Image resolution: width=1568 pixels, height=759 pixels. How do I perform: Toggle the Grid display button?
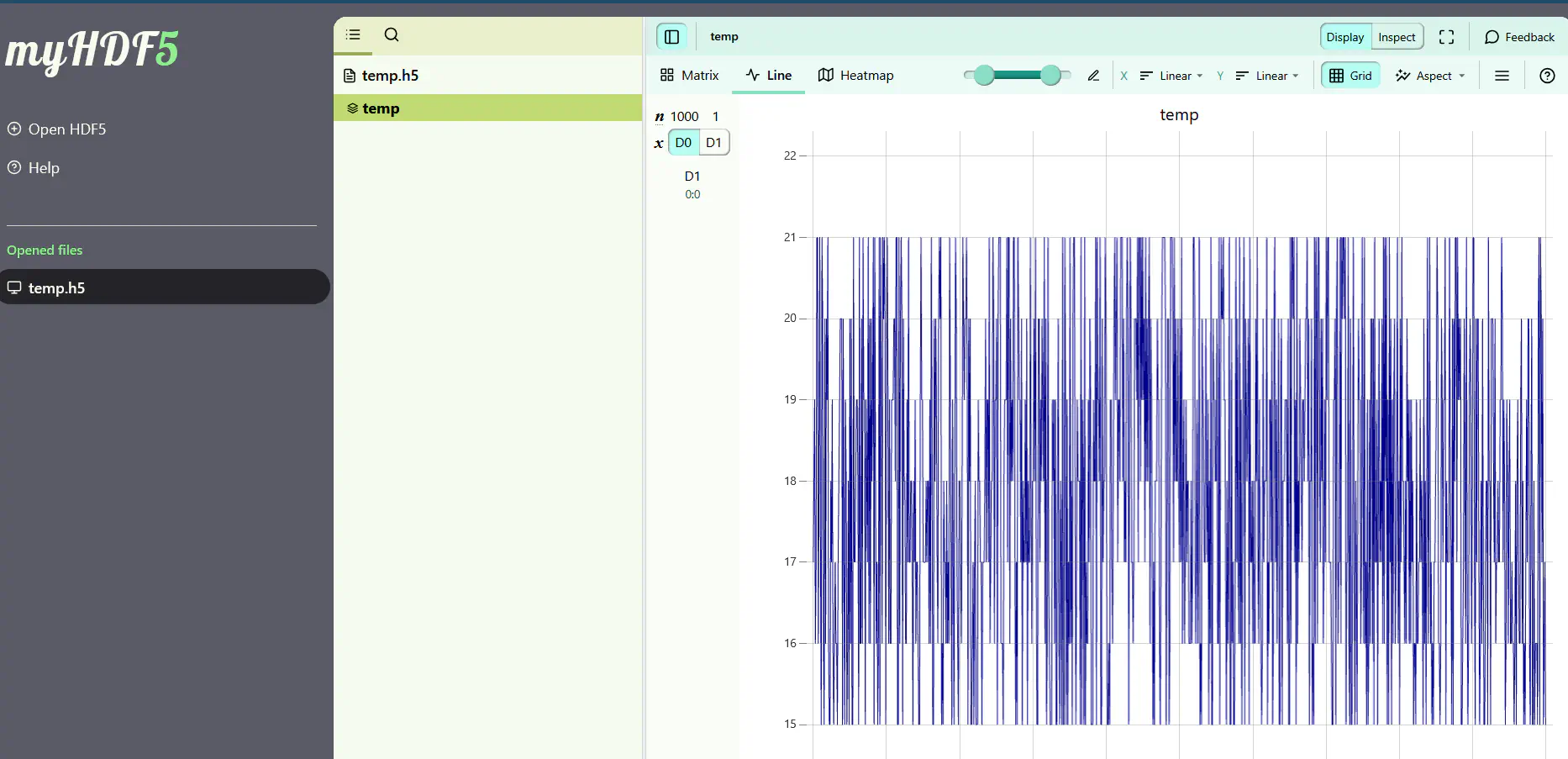[1350, 76]
